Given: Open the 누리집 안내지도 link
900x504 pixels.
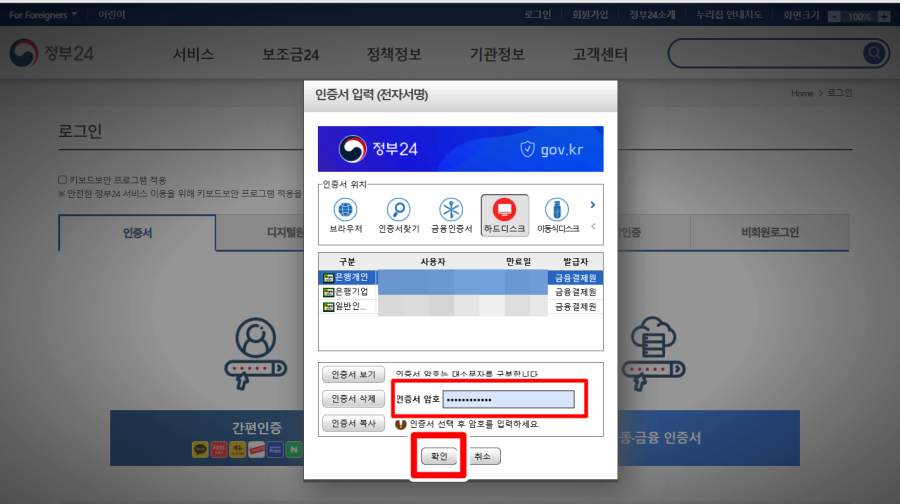Looking at the screenshot, I should pyautogui.click(x=729, y=14).
